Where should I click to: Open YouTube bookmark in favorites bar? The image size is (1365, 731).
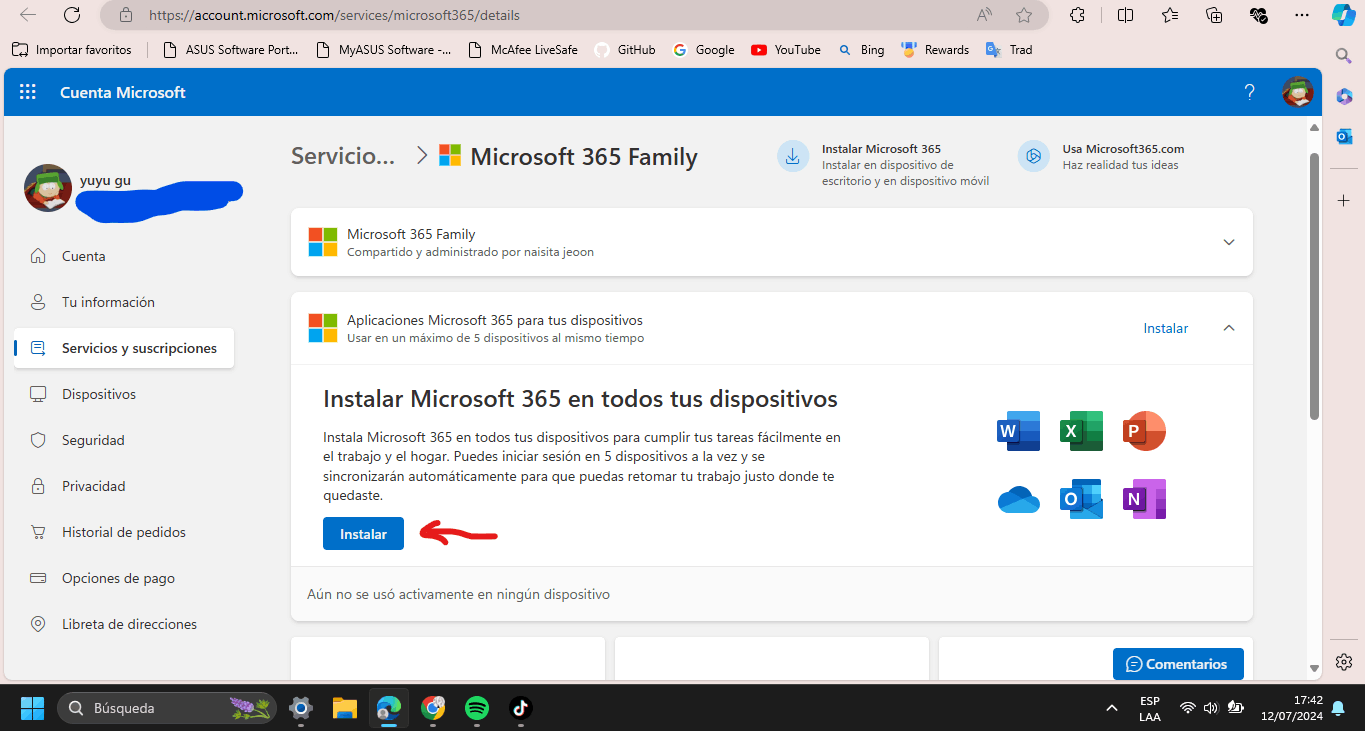[786, 49]
